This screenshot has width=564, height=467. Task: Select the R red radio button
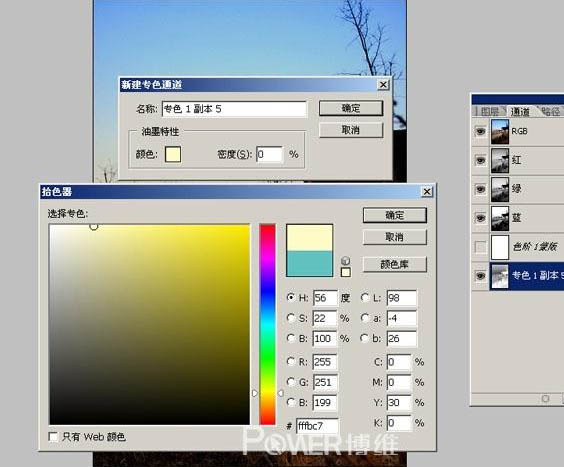tap(291, 361)
